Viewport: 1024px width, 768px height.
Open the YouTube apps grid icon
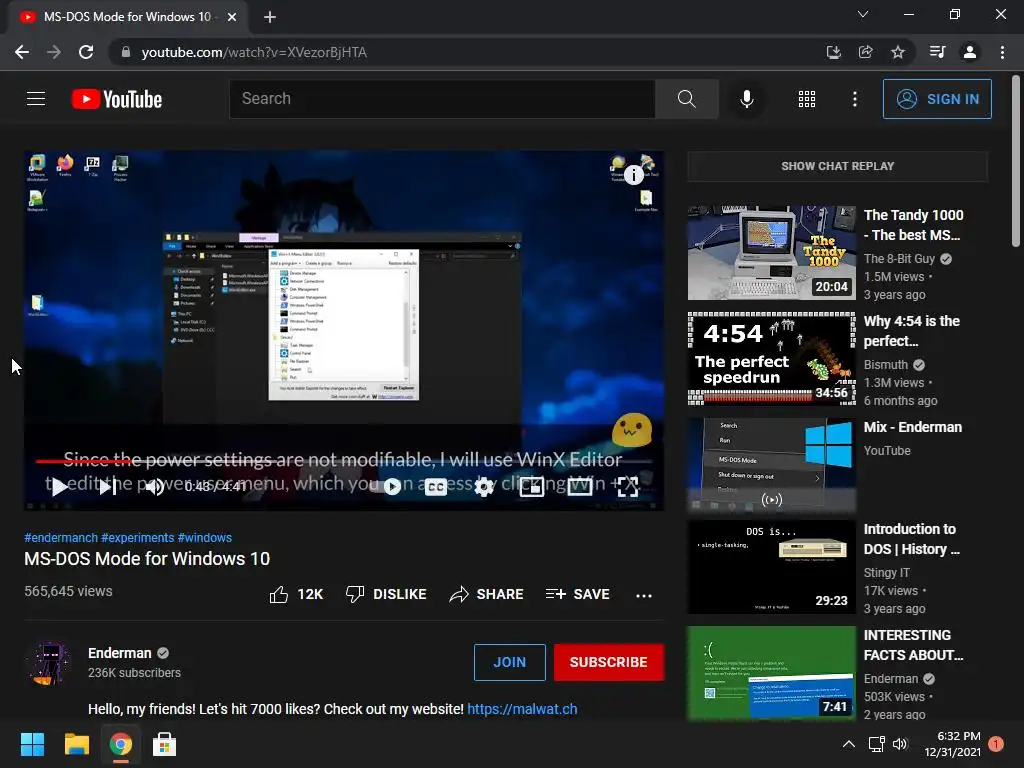pyautogui.click(x=807, y=99)
